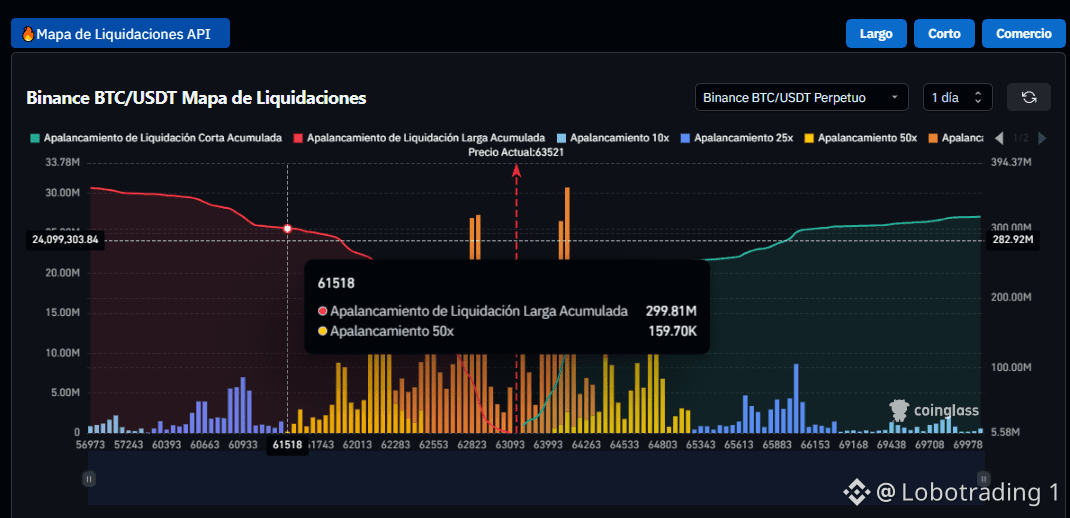Image resolution: width=1070 pixels, height=518 pixels.
Task: Toggle Liquidación Larga Acumulada legend series
Action: 419,138
